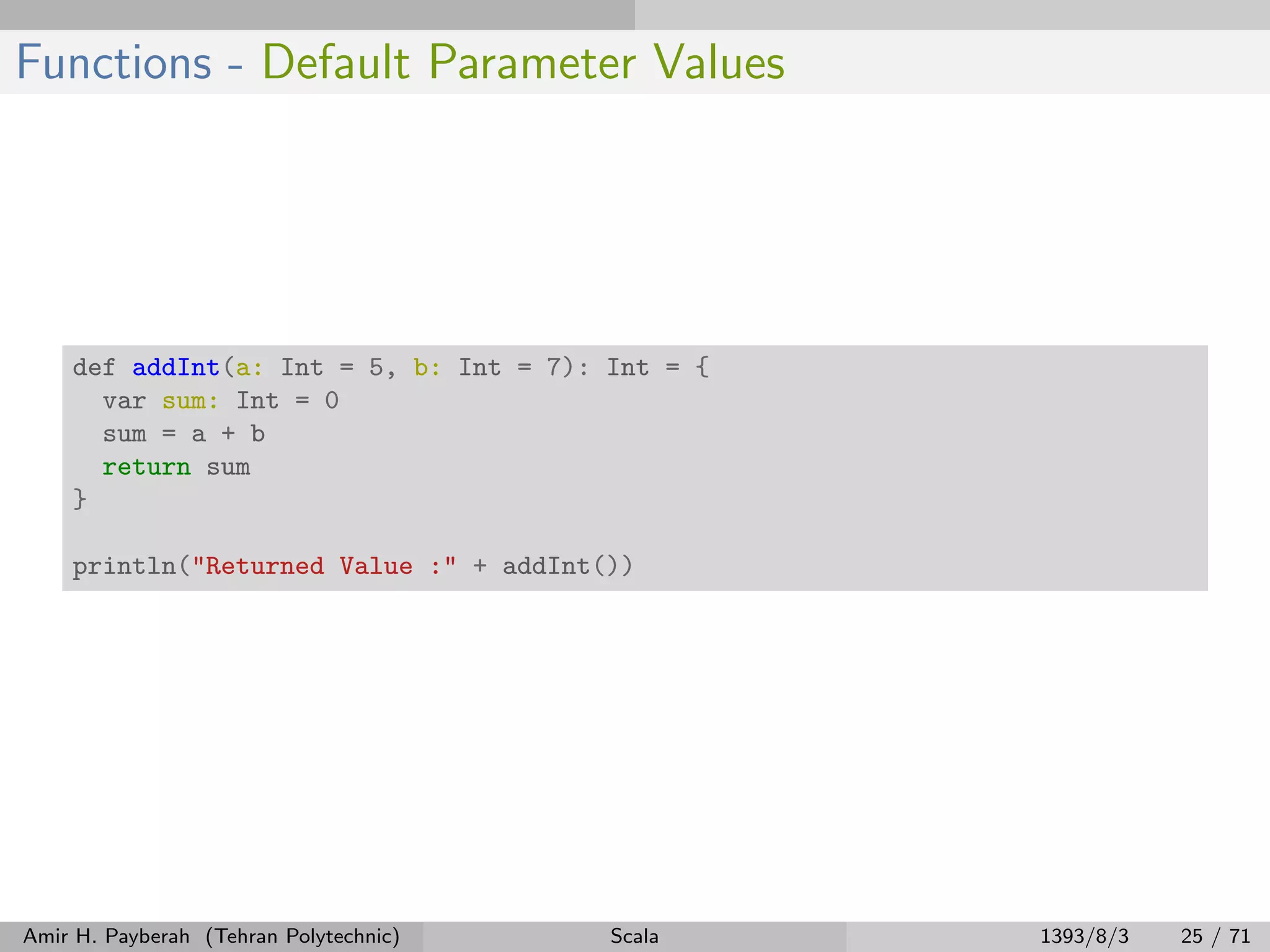This screenshot has width=1270, height=952.
Task: Click the page number '25 / 71'
Action: pos(1215,936)
